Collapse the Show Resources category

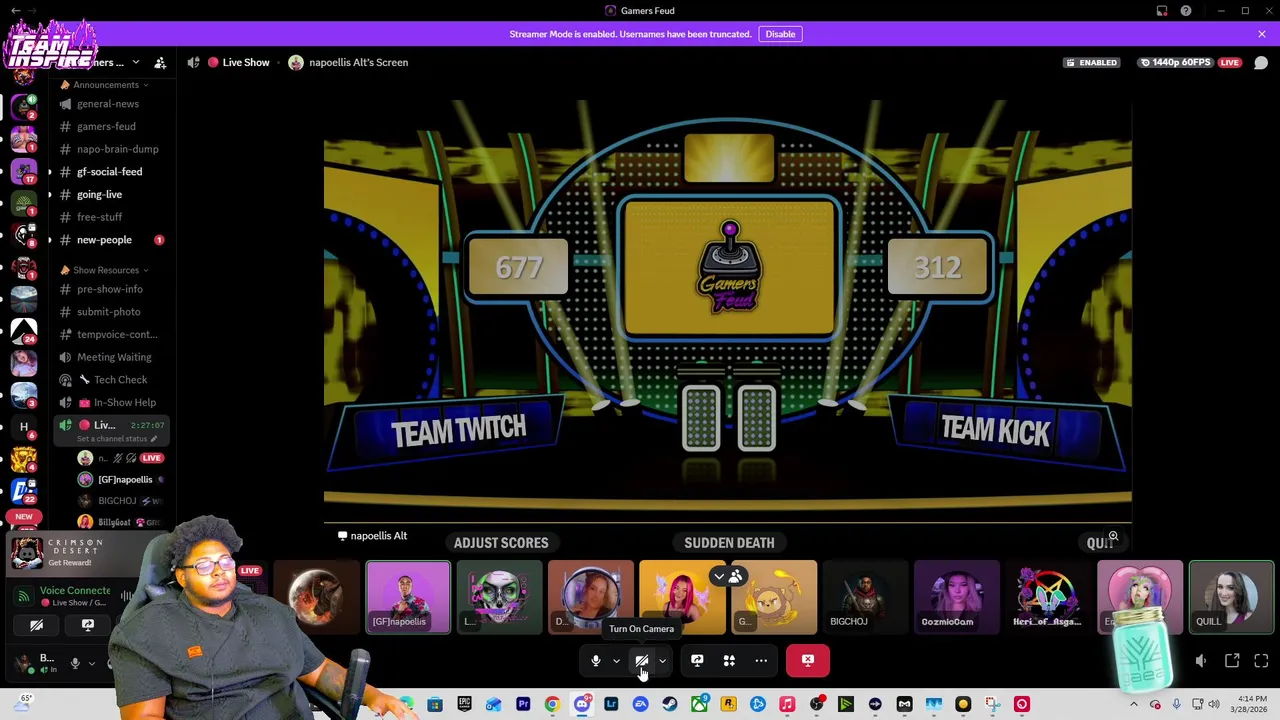pyautogui.click(x=105, y=270)
